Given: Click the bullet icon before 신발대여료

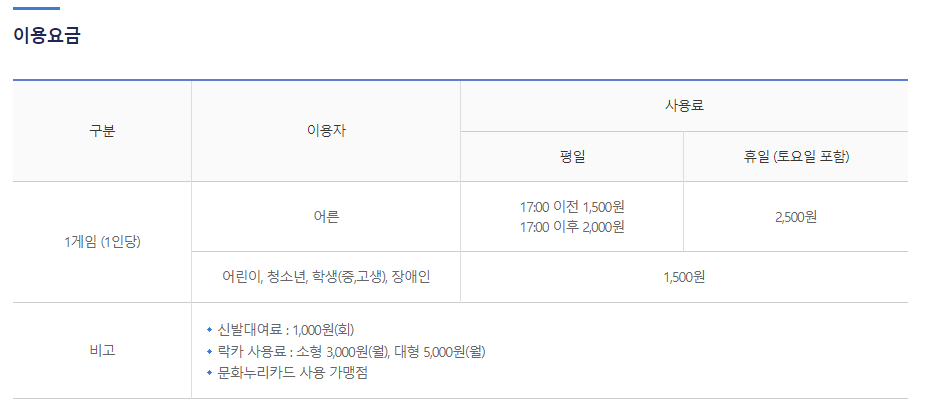Looking at the screenshot, I should coord(209,329).
